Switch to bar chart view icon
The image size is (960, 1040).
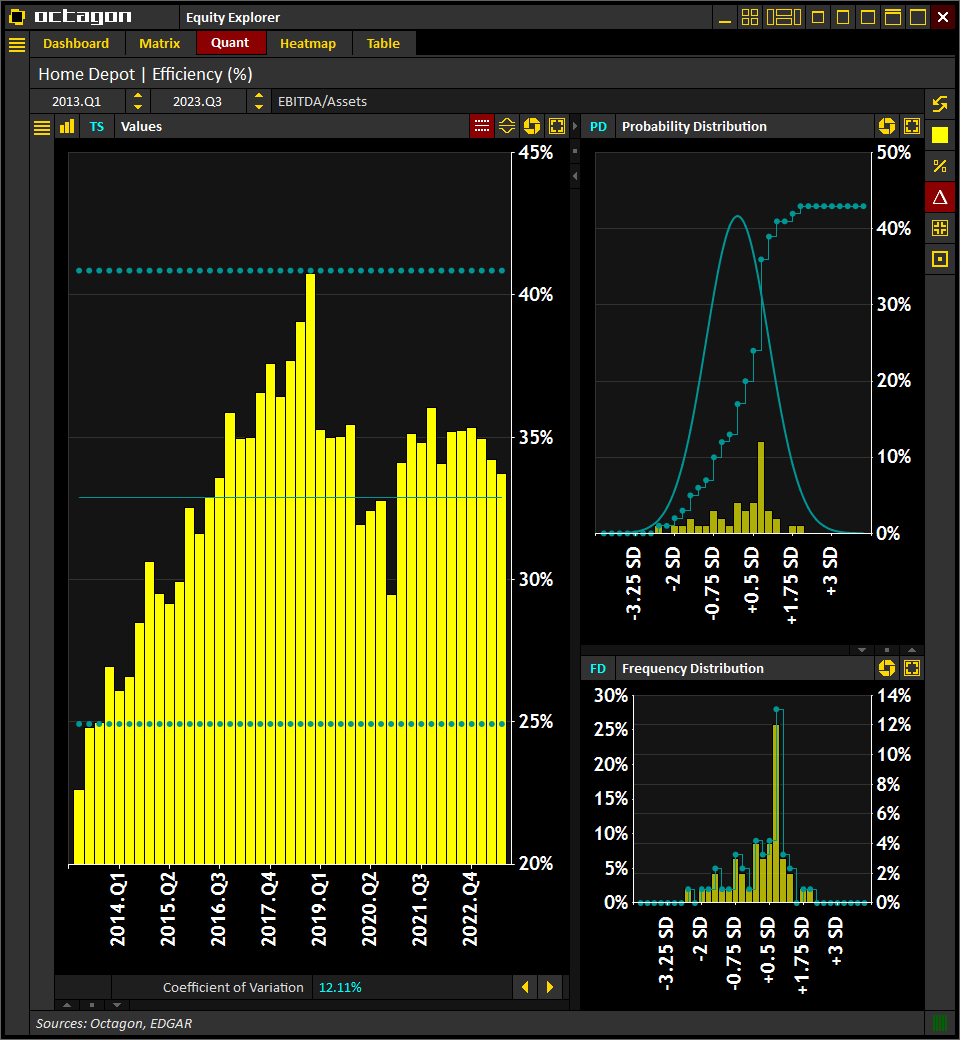[67, 127]
